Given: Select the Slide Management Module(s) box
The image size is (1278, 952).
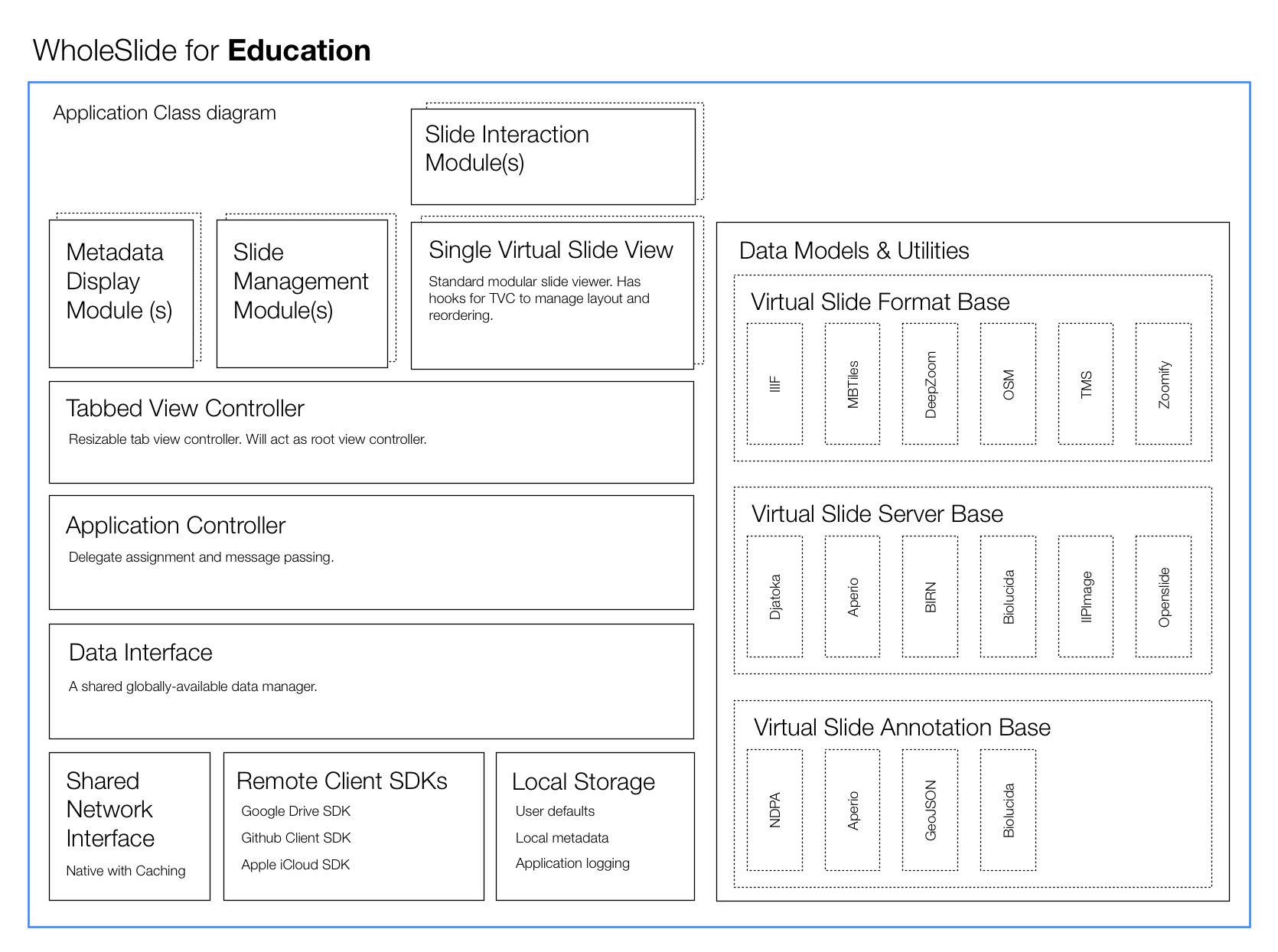Looking at the screenshot, I should click(x=302, y=293).
